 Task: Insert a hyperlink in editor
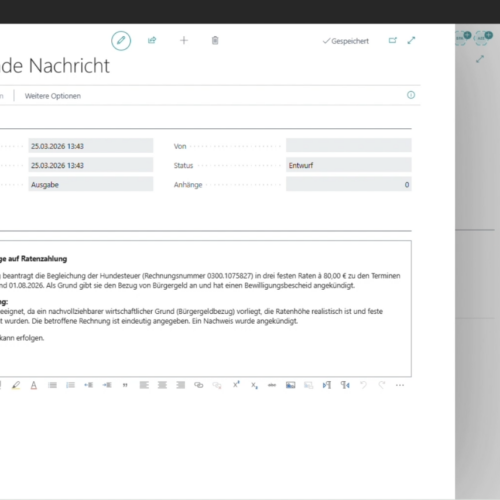[199, 385]
